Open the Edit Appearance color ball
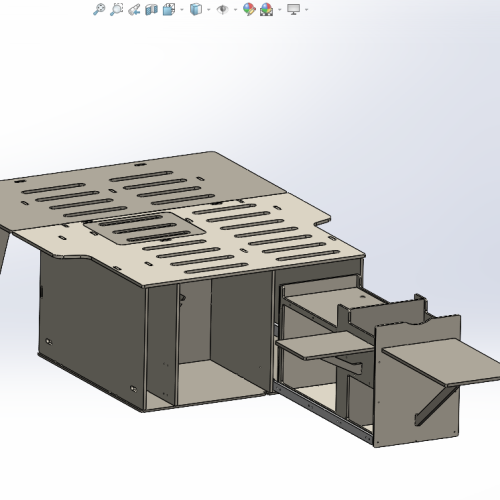Viewport: 500px width, 500px height. [249, 9]
